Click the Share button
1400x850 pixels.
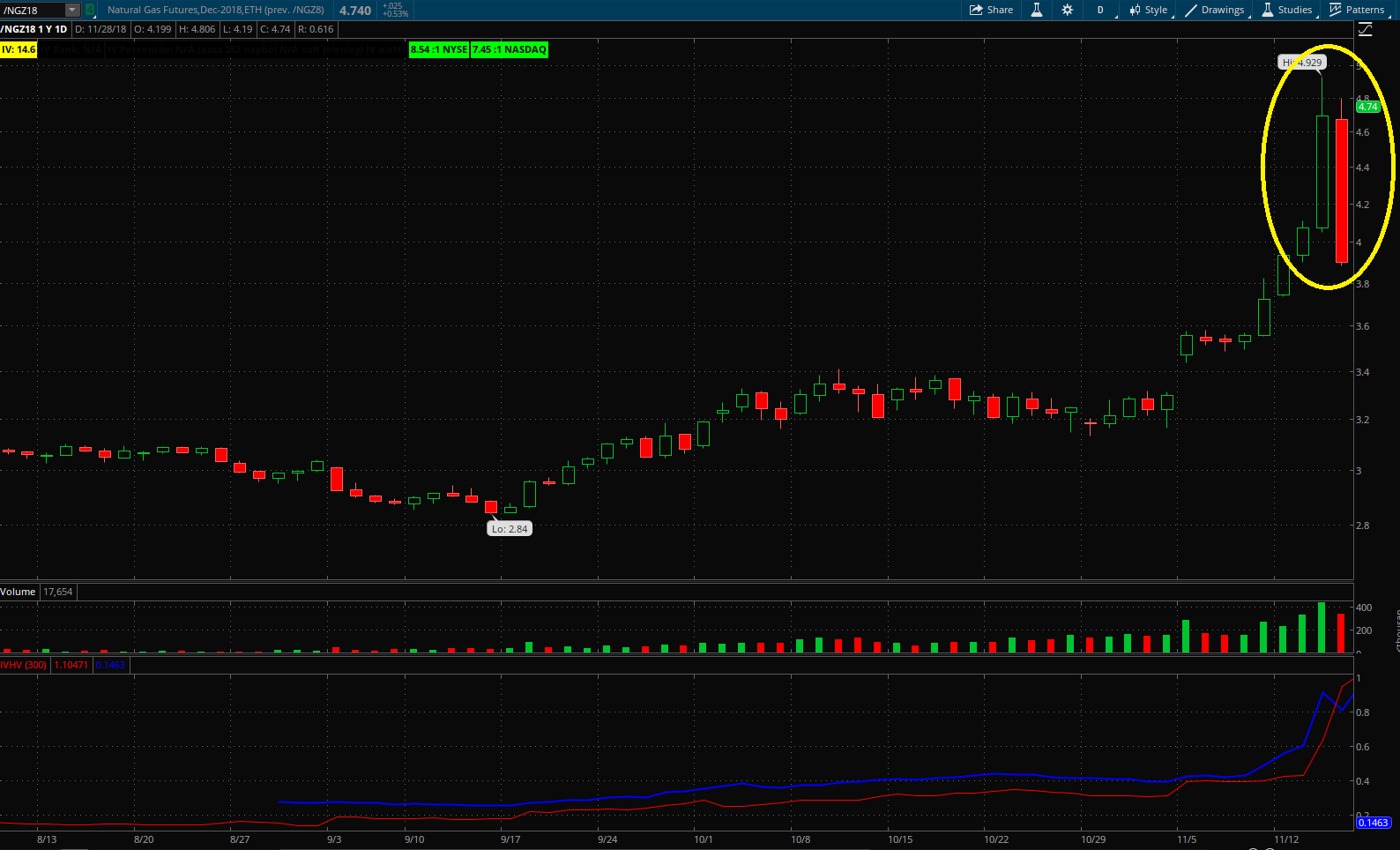tap(992, 10)
